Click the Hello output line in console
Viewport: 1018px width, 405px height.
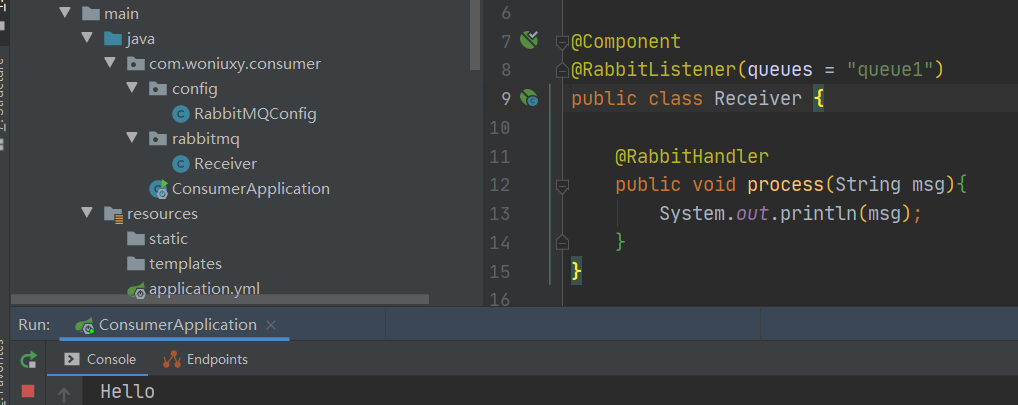pyautogui.click(x=128, y=392)
